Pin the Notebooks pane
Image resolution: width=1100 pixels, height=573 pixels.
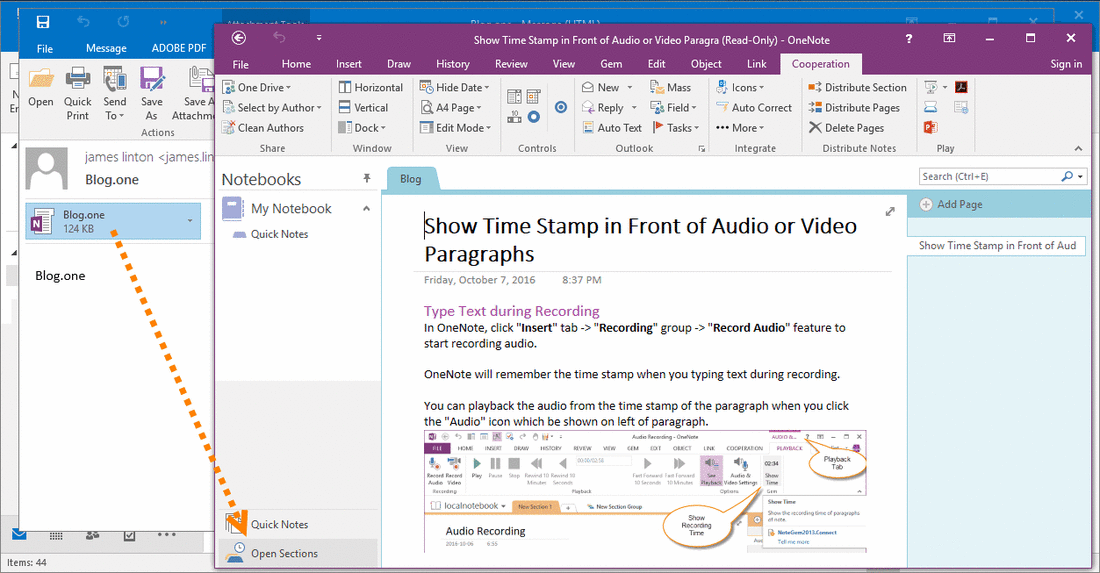(367, 178)
